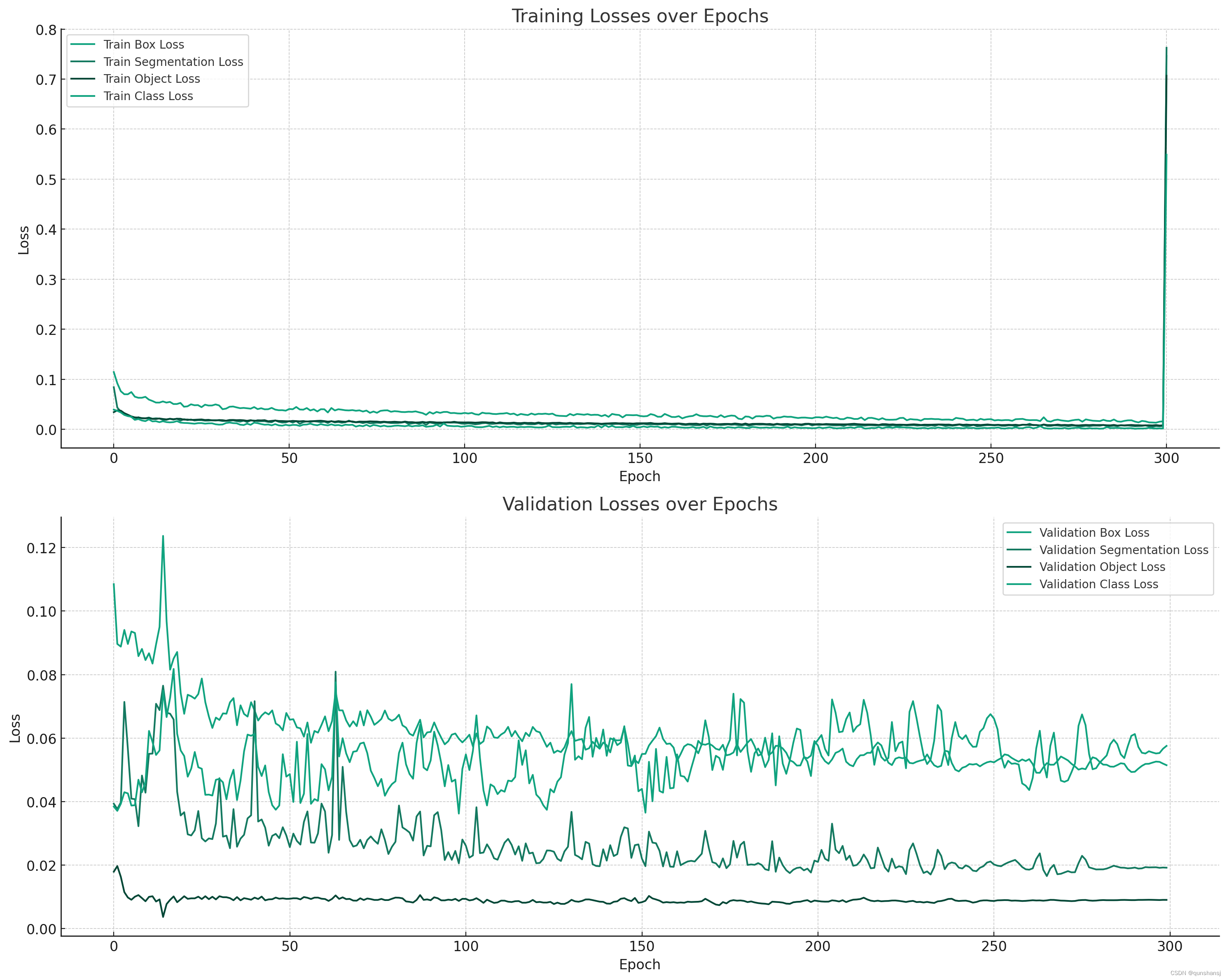This screenshot has height=980, width=1227.
Task: Click the 0.8 tick on the training y-axis
Action: click(x=46, y=30)
